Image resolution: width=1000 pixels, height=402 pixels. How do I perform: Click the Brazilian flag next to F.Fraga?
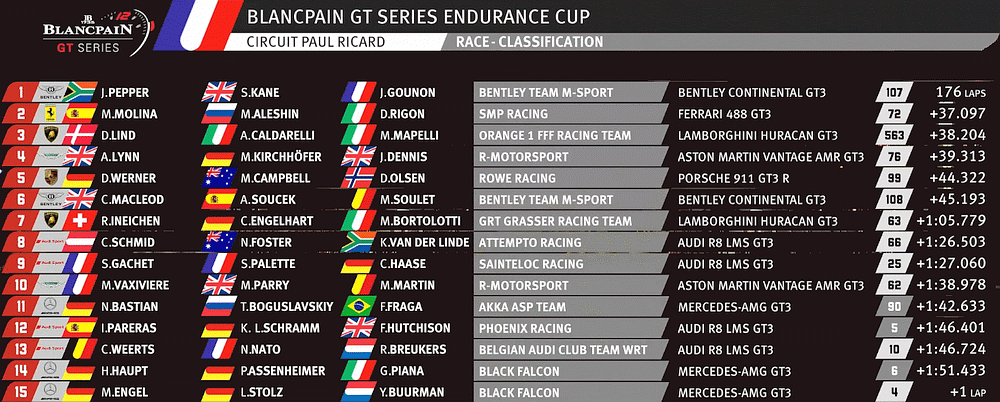point(357,306)
